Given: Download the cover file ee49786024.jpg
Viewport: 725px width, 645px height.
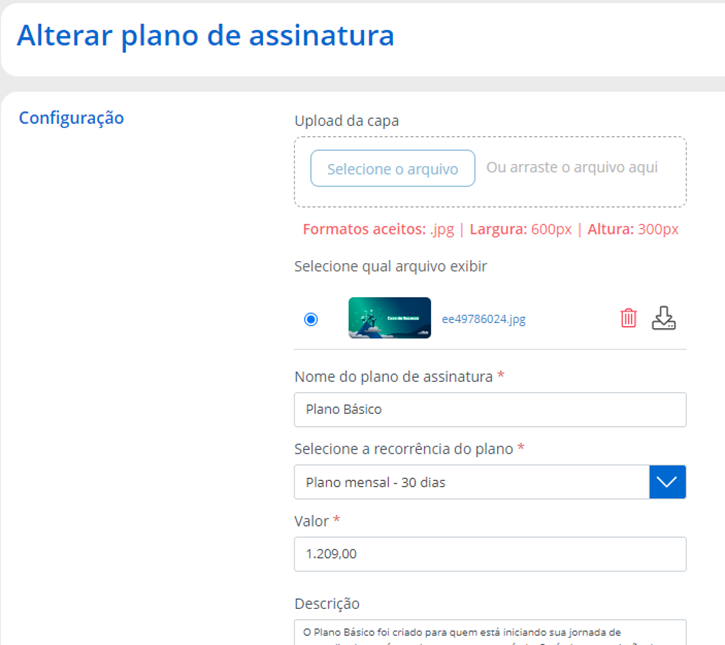Looking at the screenshot, I should [664, 318].
